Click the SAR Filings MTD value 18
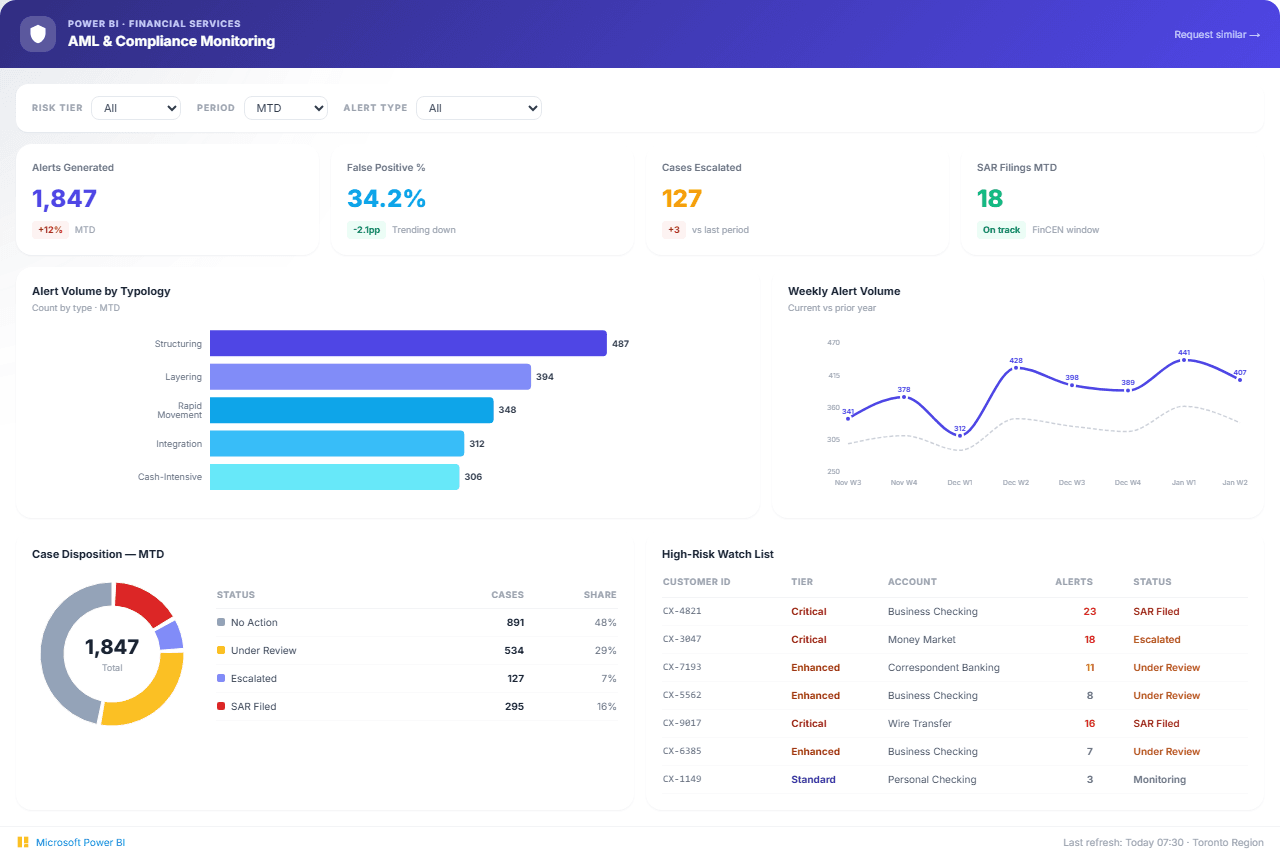This screenshot has width=1280, height=858. click(990, 199)
